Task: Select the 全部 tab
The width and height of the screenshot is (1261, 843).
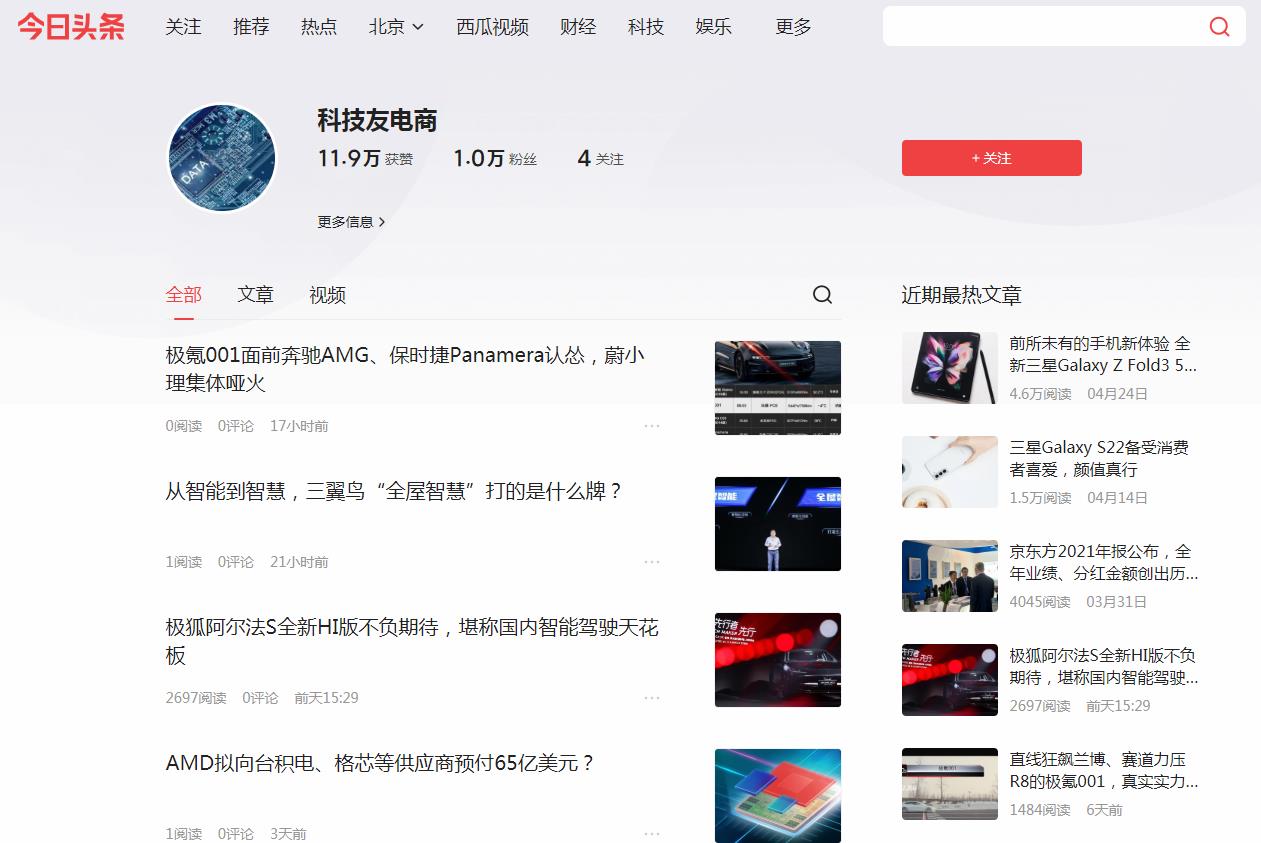Action: [184, 295]
